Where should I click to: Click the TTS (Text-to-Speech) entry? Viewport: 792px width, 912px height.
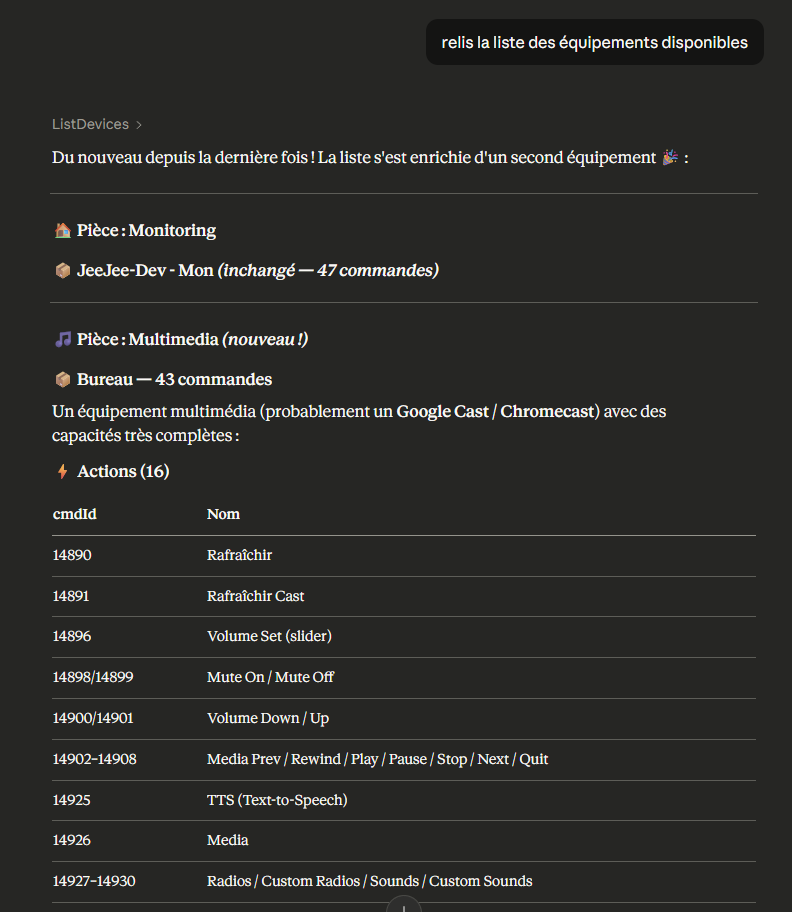[277, 800]
